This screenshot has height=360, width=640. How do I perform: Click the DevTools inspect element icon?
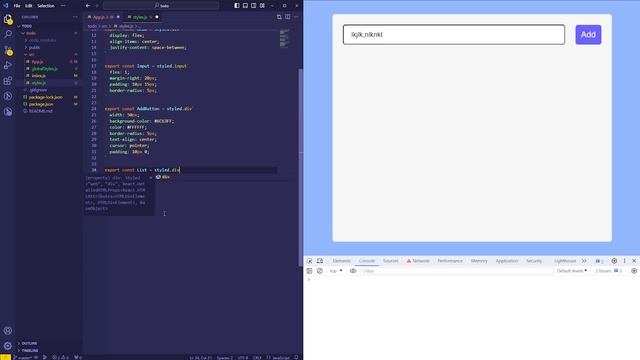click(x=310, y=261)
